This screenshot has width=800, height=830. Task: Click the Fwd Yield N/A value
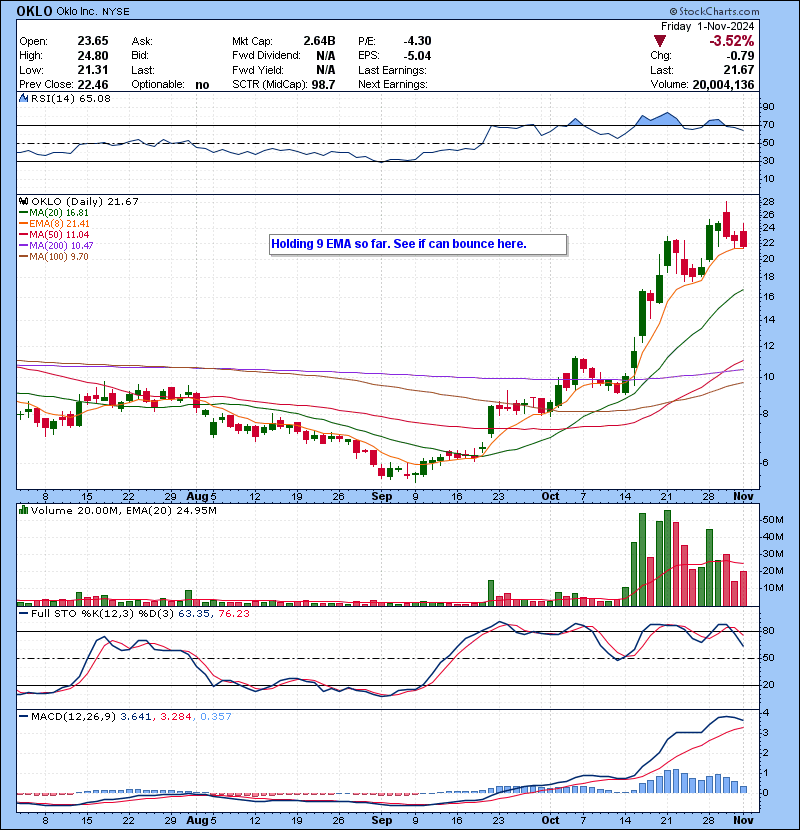(x=326, y=70)
